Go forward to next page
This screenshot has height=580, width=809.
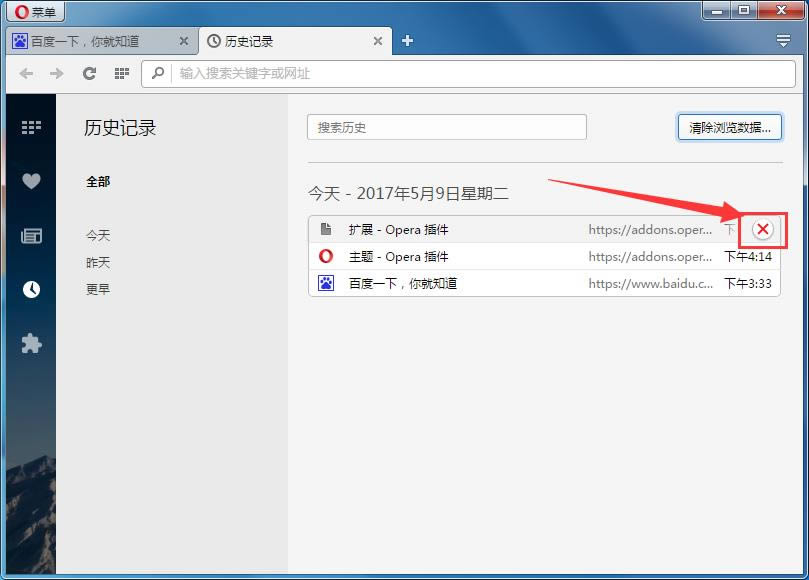click(57, 73)
